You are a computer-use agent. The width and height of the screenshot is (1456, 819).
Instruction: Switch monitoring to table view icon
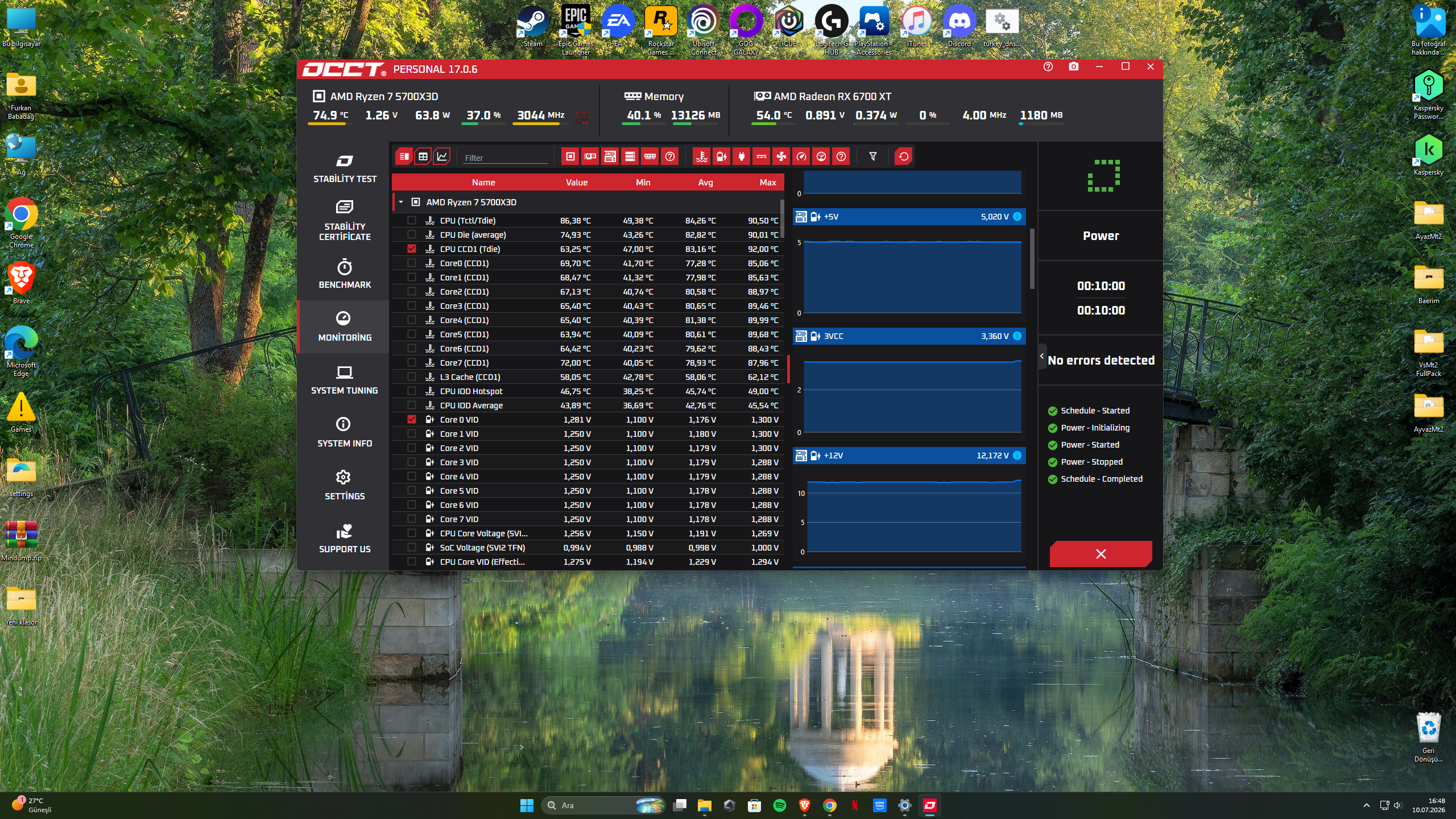click(x=423, y=156)
